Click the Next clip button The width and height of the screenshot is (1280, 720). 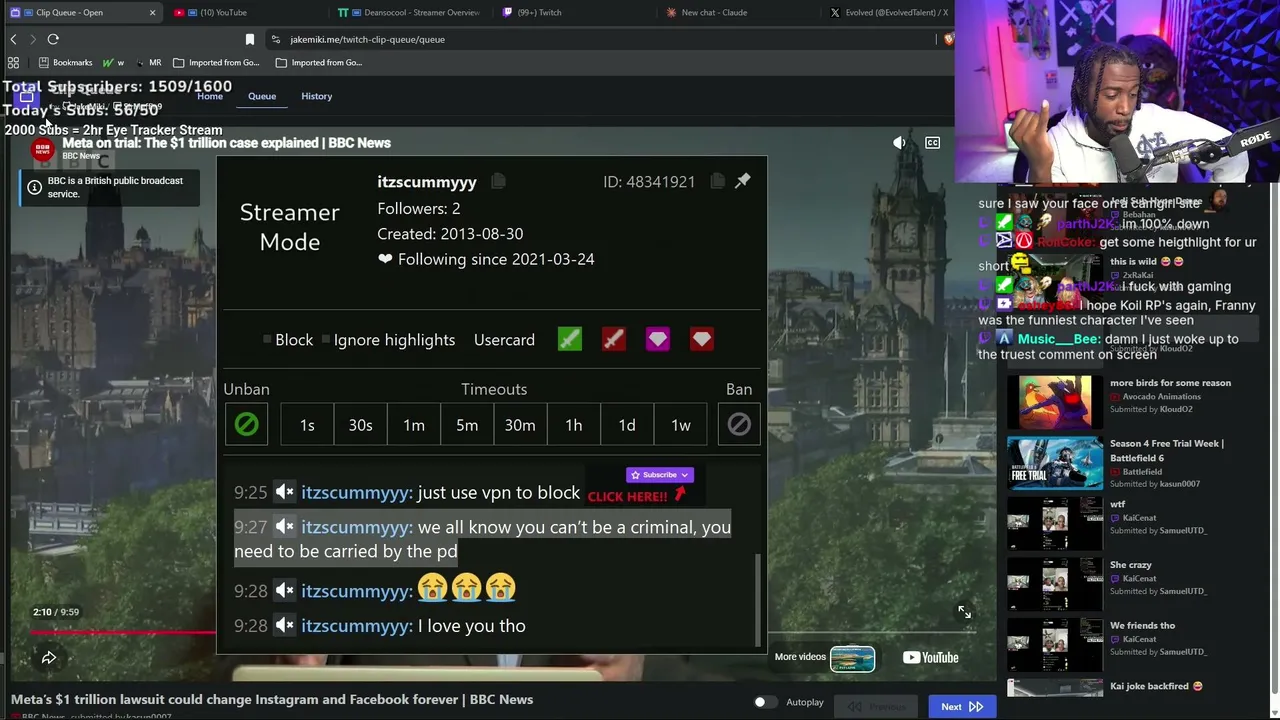(961, 706)
